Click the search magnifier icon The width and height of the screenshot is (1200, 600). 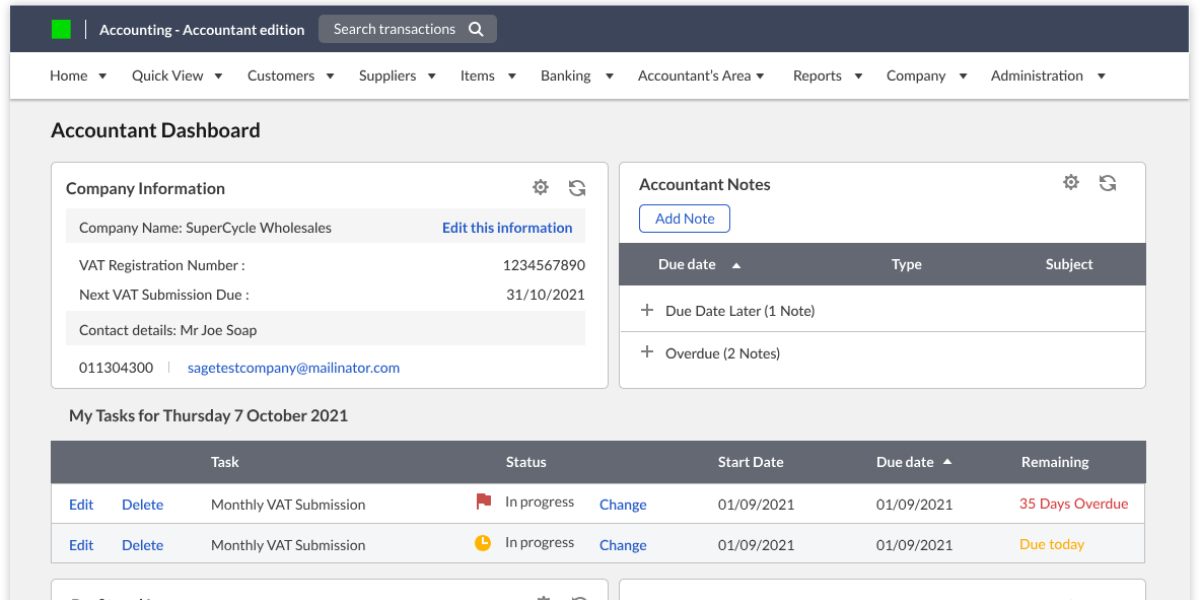pos(477,28)
